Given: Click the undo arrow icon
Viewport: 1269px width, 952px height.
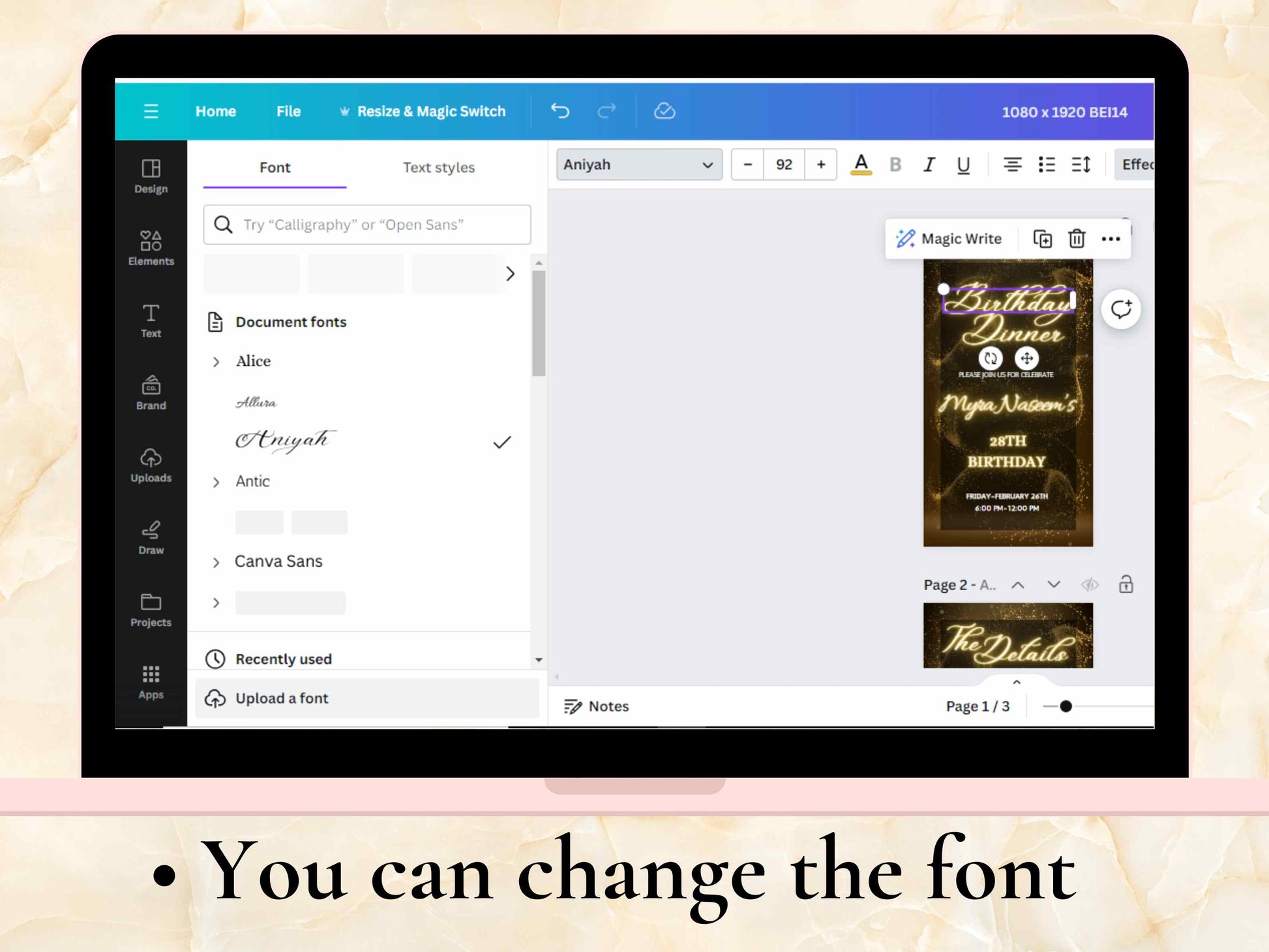Looking at the screenshot, I should pos(560,111).
